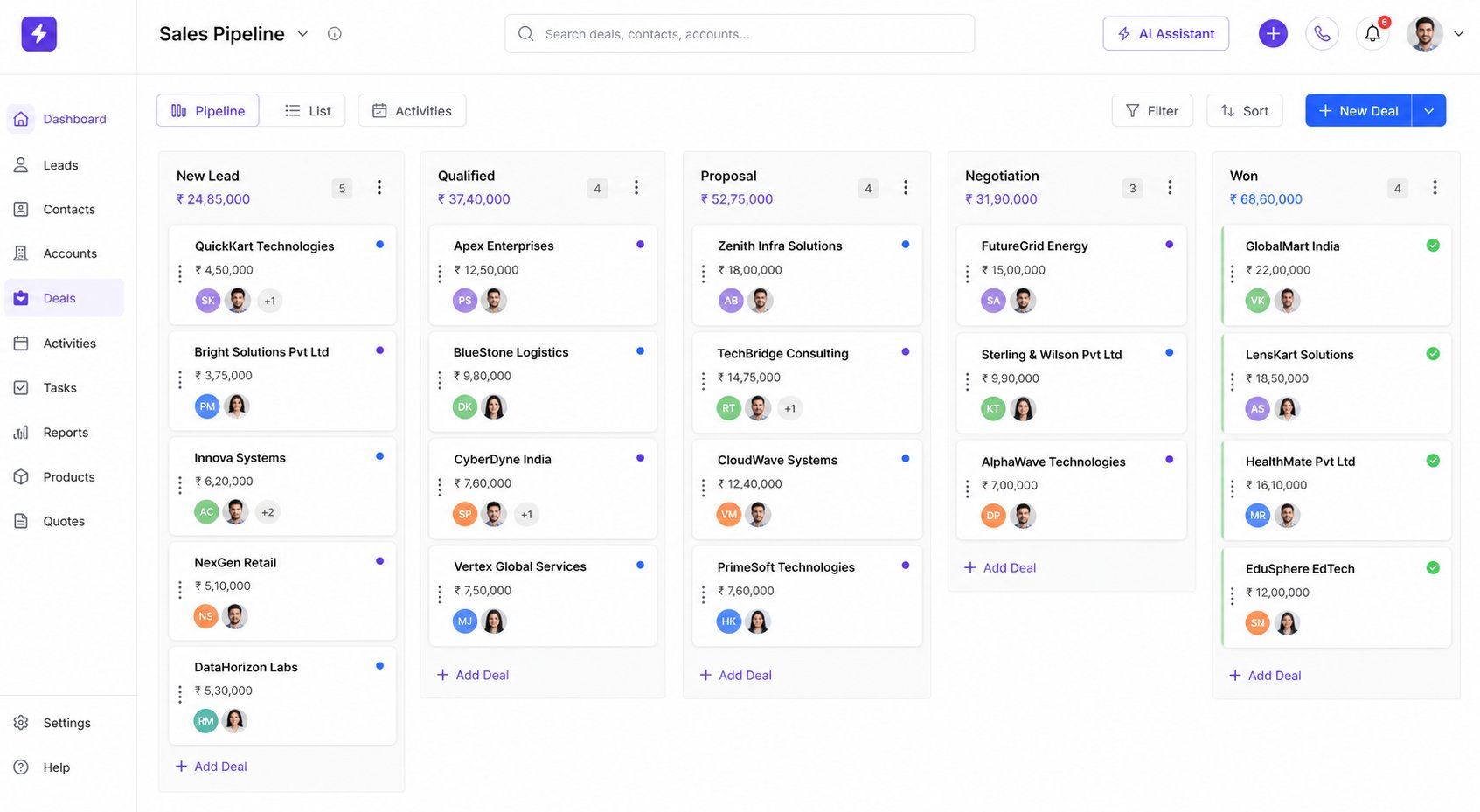Add Deal in the Negotiation column

coord(1000,568)
